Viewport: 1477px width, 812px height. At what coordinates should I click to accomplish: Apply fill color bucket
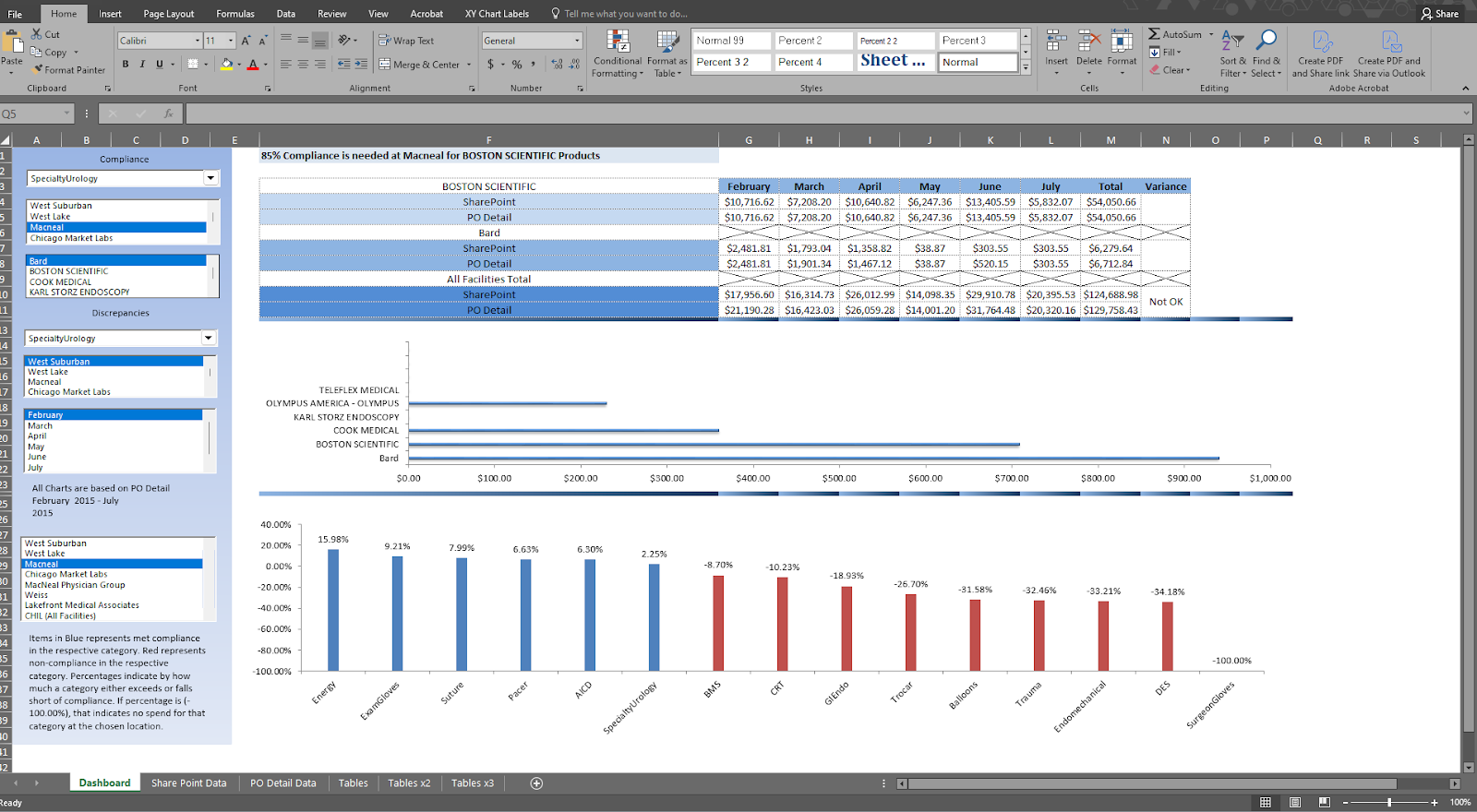pyautogui.click(x=226, y=65)
